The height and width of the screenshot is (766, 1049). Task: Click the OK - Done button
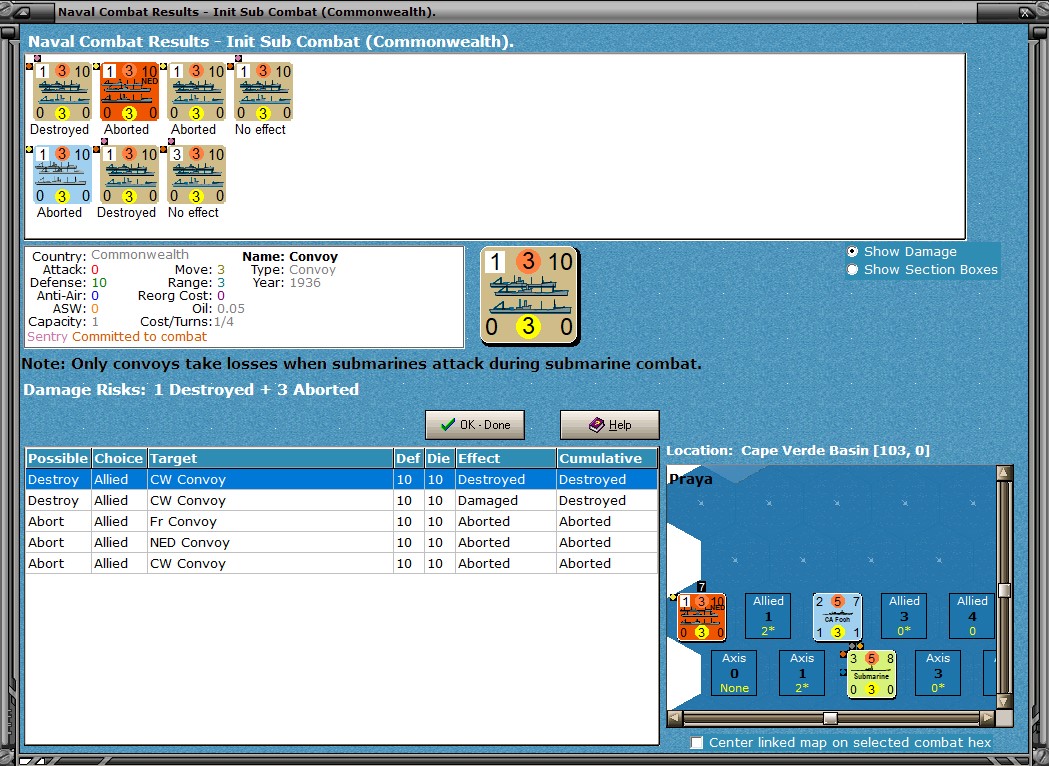pos(475,425)
